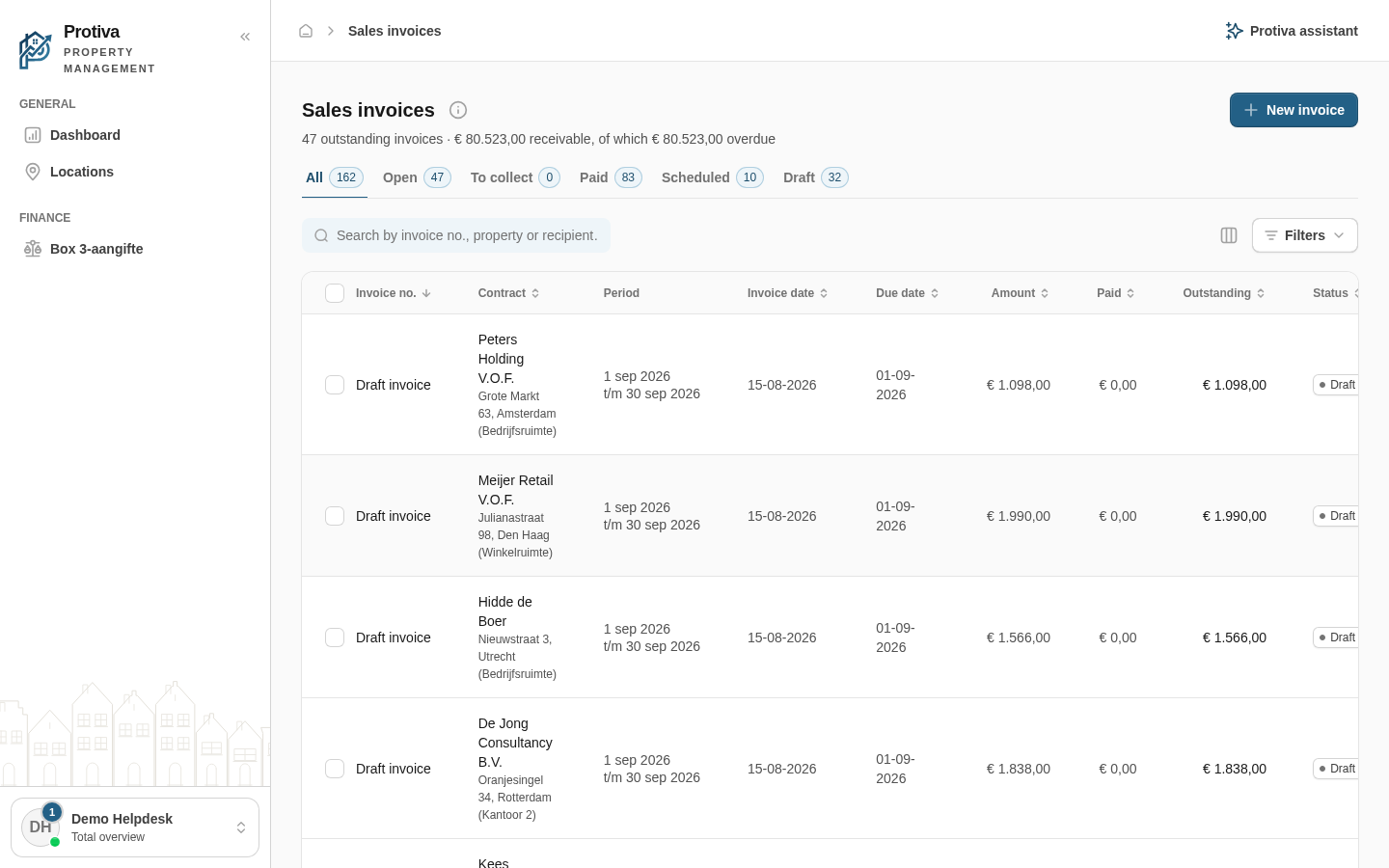This screenshot has width=1389, height=868.
Task: Select the Peters Holding V.O.F. invoice checkbox
Action: (x=335, y=385)
